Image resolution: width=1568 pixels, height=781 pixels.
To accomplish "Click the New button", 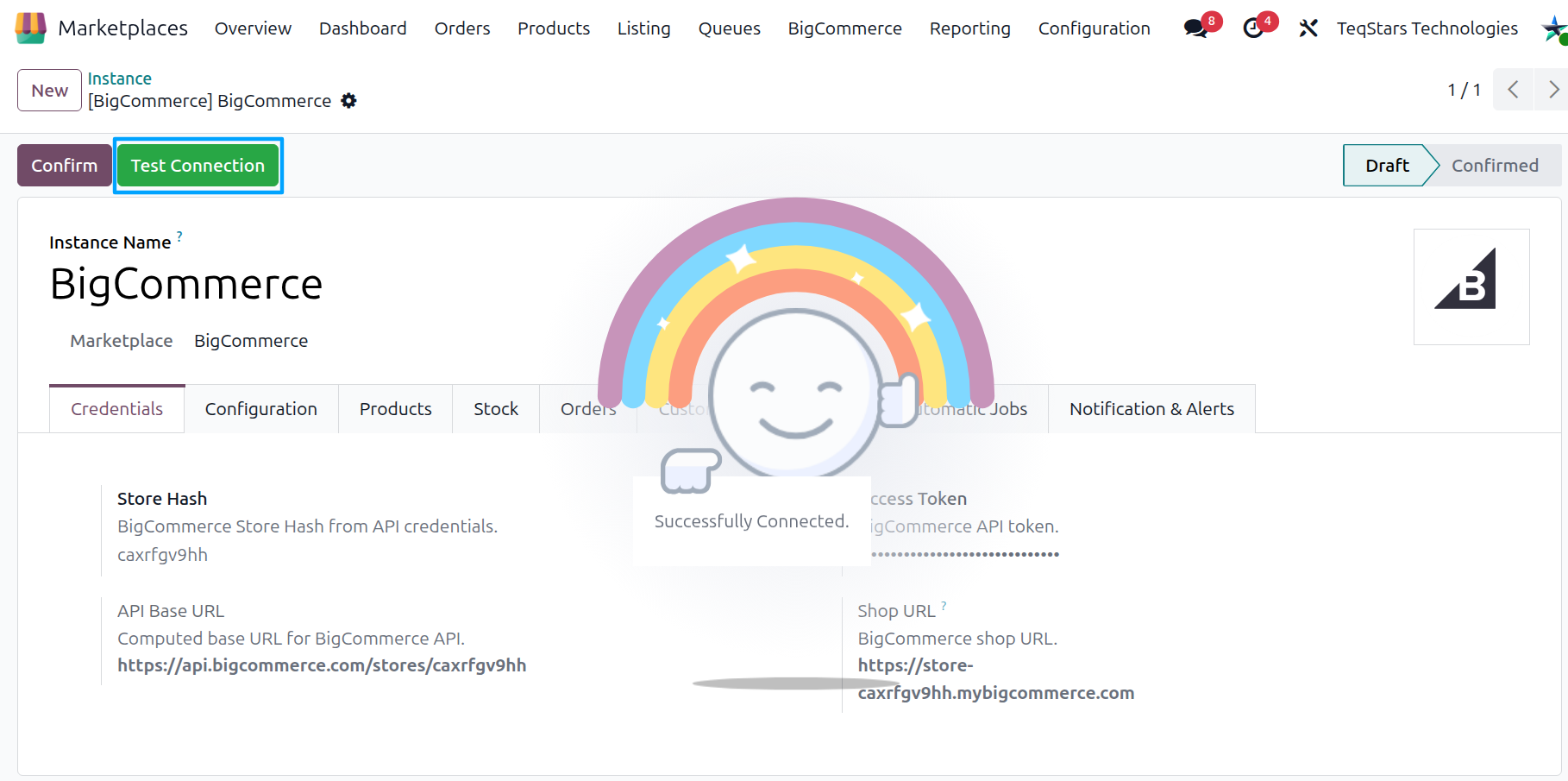I will point(50,91).
